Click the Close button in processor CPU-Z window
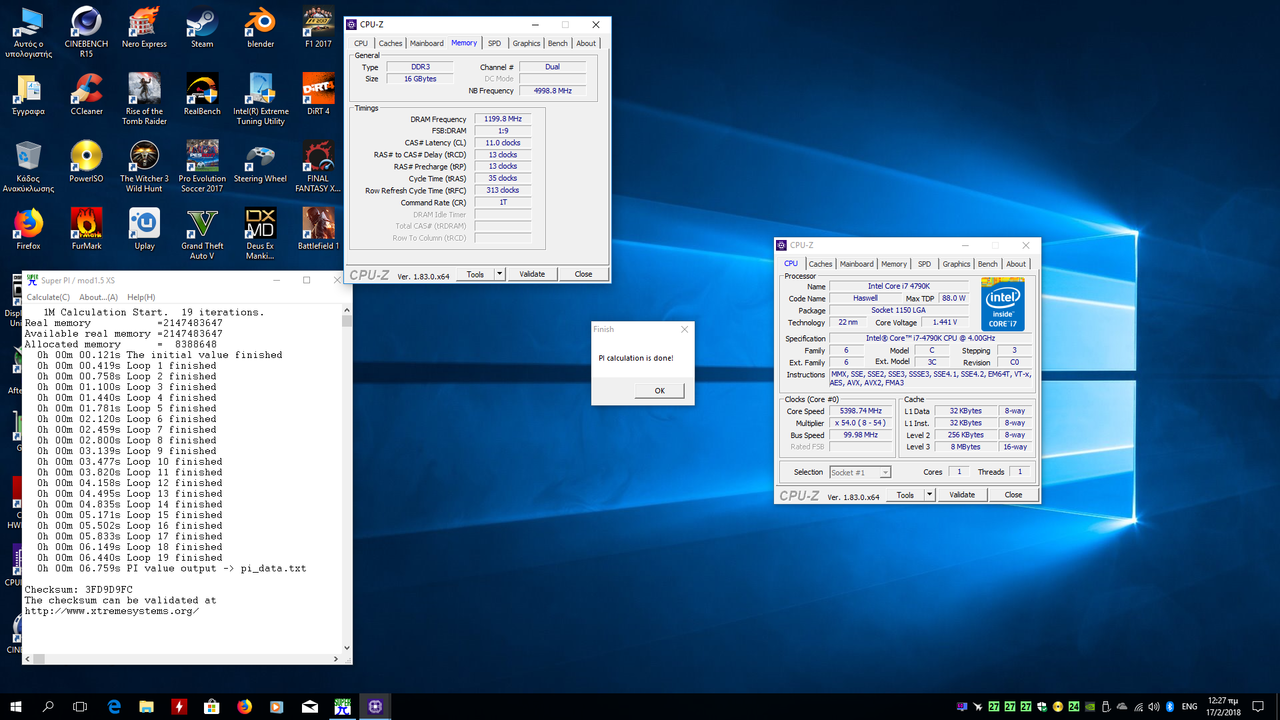This screenshot has width=1280, height=720. 1013,495
